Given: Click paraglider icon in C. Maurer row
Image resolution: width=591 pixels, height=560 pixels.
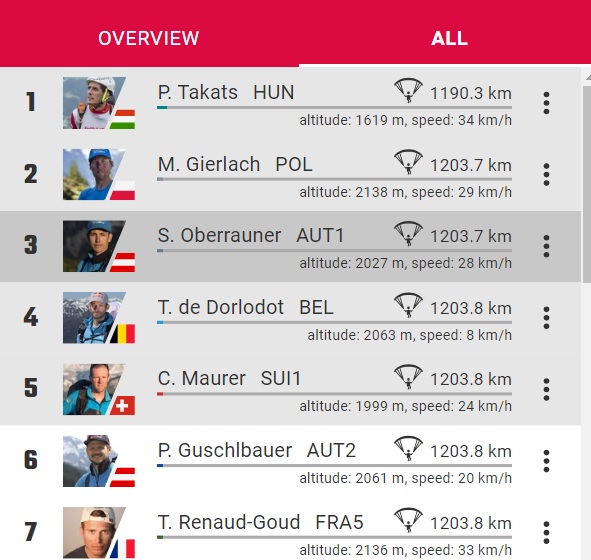Looking at the screenshot, I should point(408,377).
